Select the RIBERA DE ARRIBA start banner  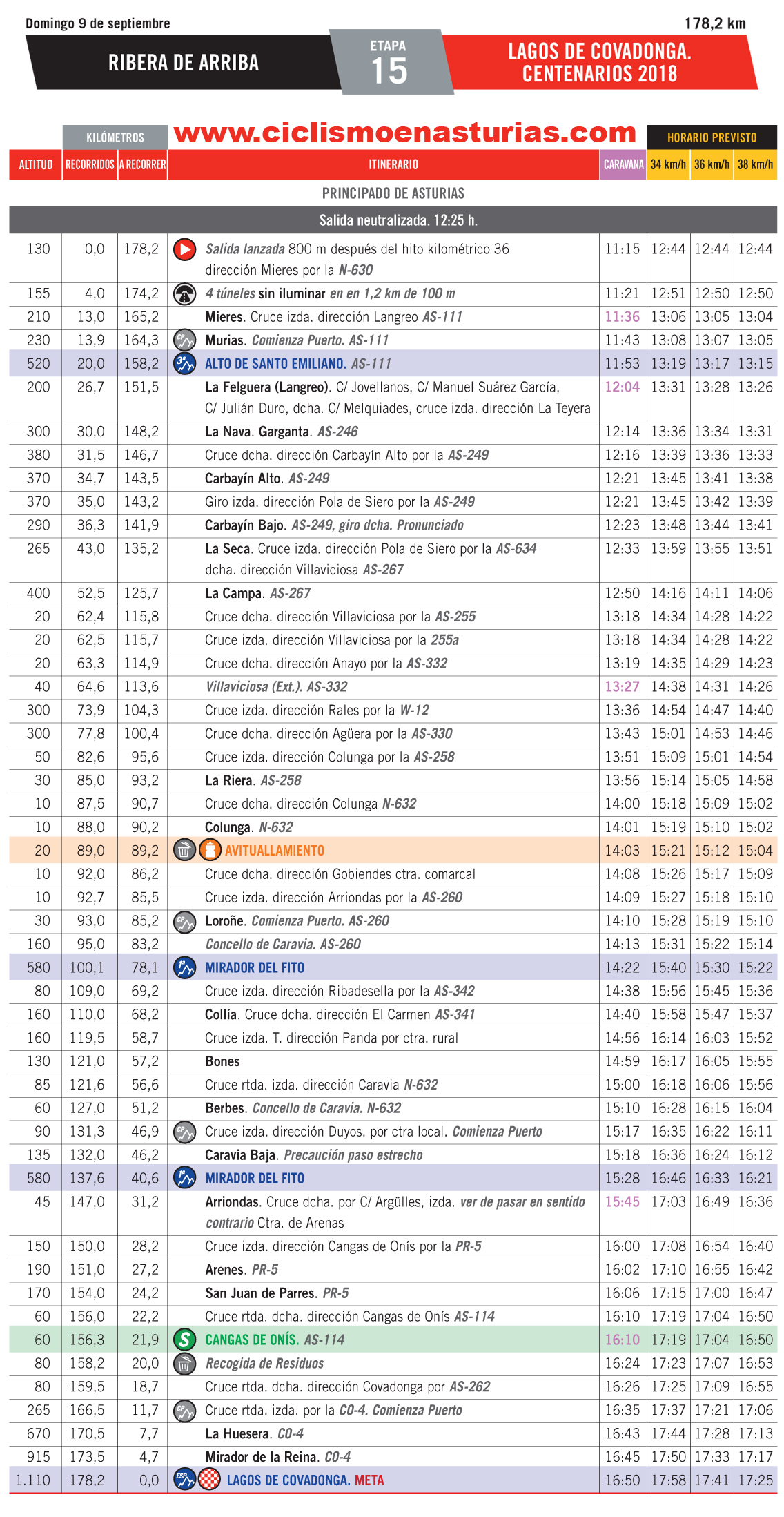[183, 63]
